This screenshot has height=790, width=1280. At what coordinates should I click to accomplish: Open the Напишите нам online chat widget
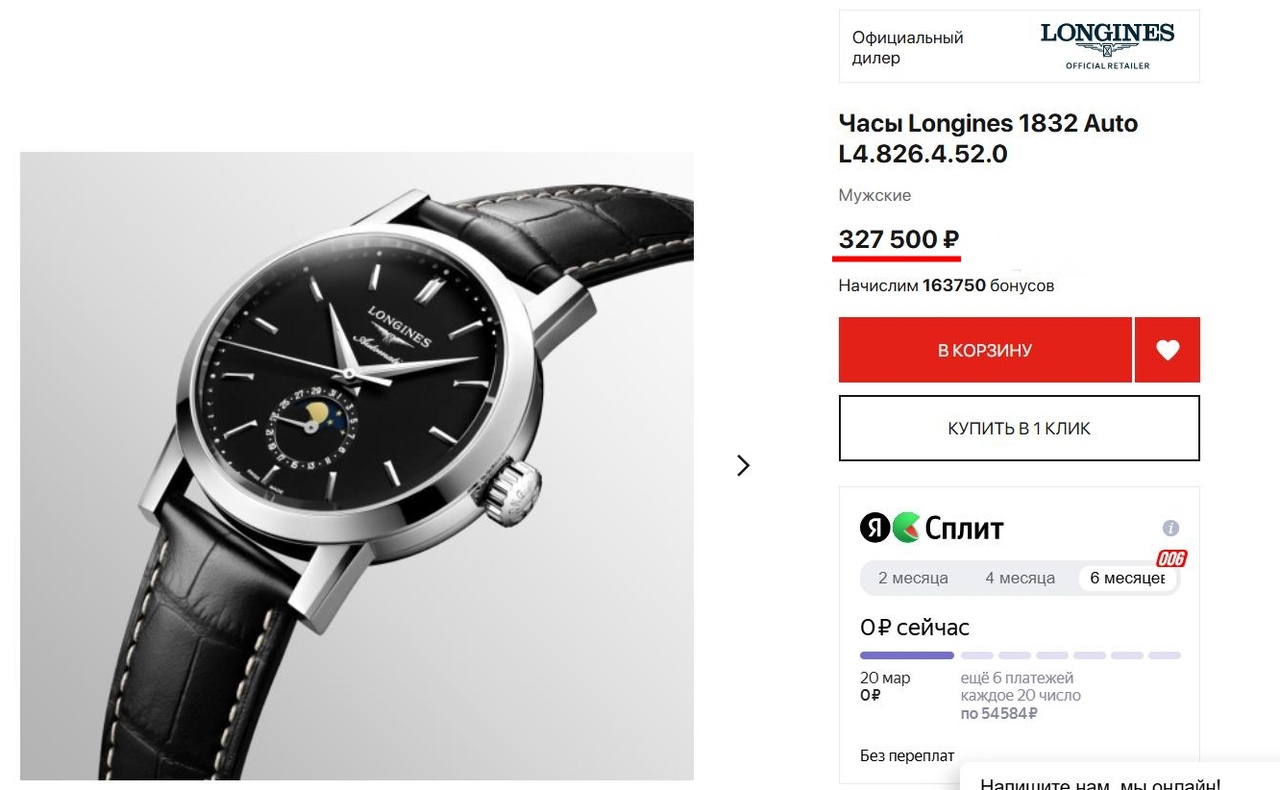[1100, 783]
